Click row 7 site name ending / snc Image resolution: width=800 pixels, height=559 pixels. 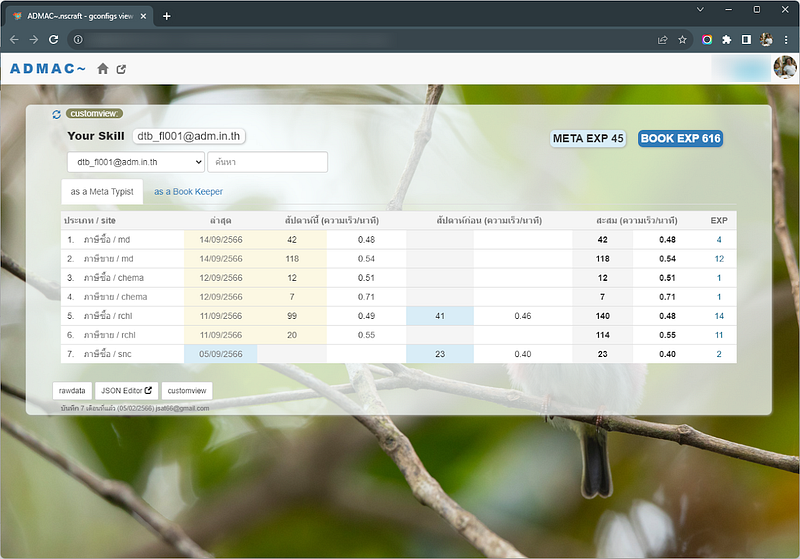point(108,354)
